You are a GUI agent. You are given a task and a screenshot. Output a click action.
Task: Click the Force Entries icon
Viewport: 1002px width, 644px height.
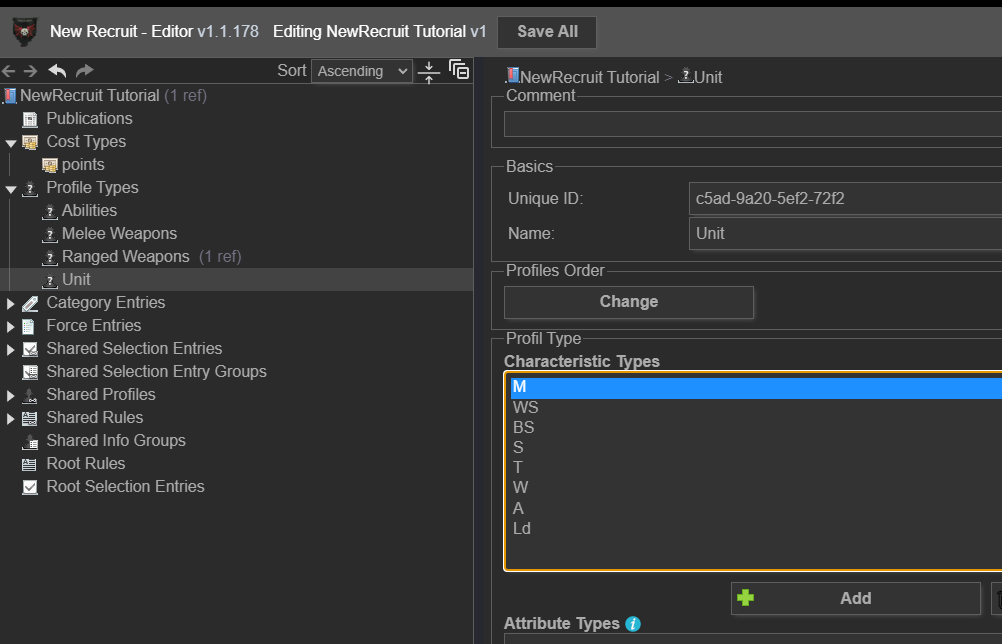coord(29,326)
